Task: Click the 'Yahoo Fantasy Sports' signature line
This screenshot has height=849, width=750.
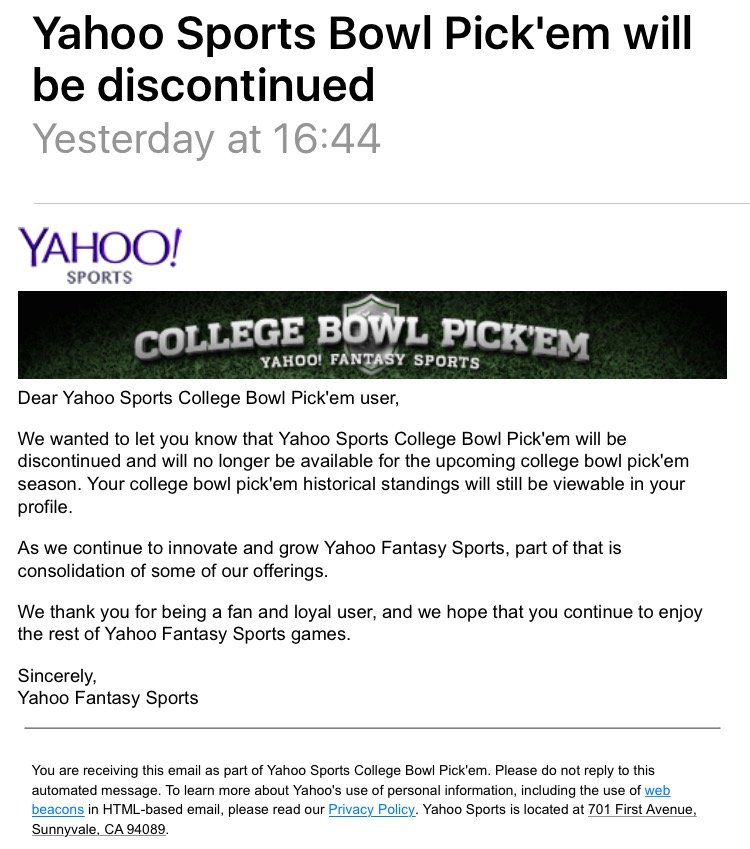Action: click(x=108, y=698)
